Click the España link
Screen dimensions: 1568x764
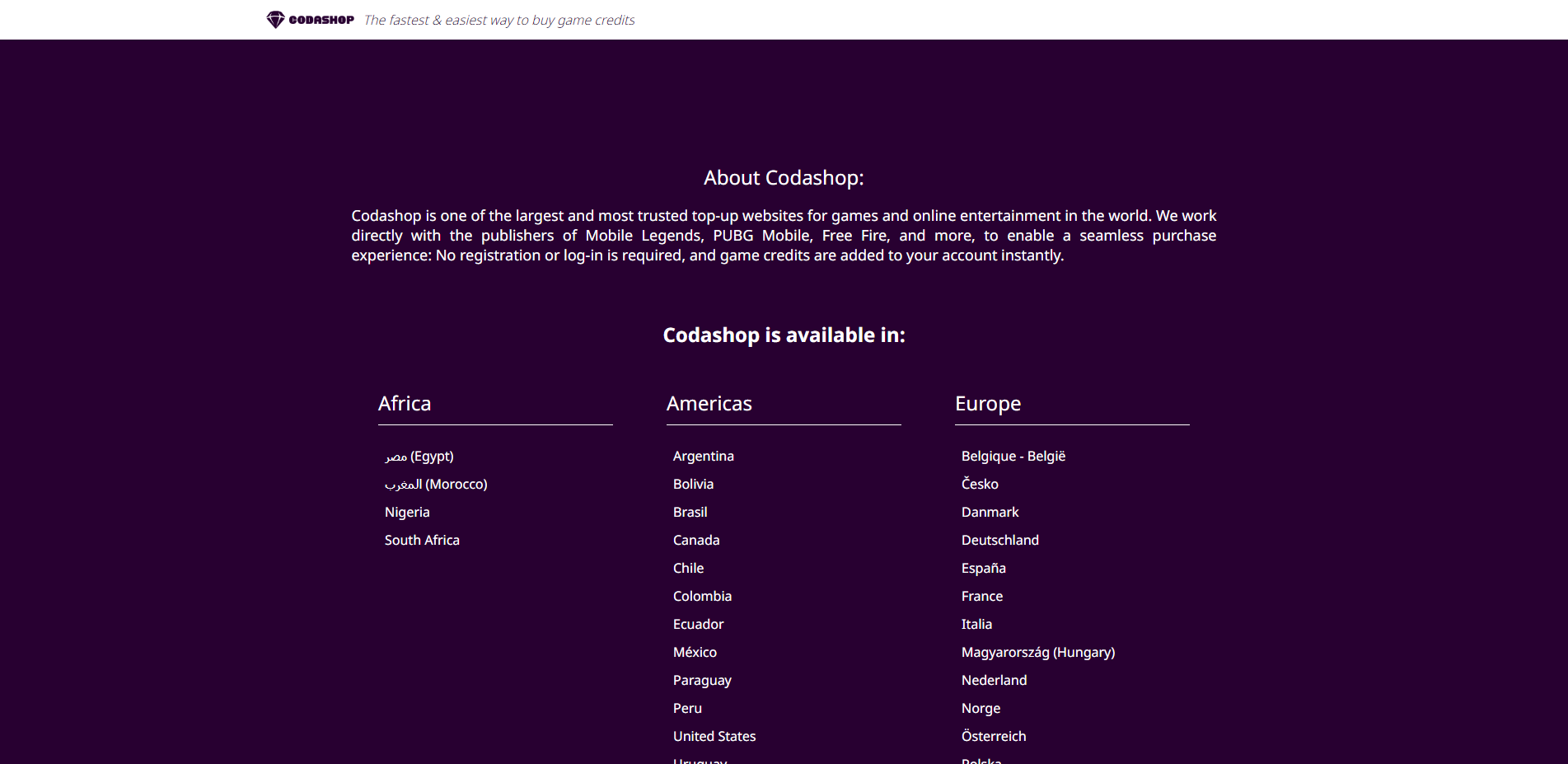[983, 569]
